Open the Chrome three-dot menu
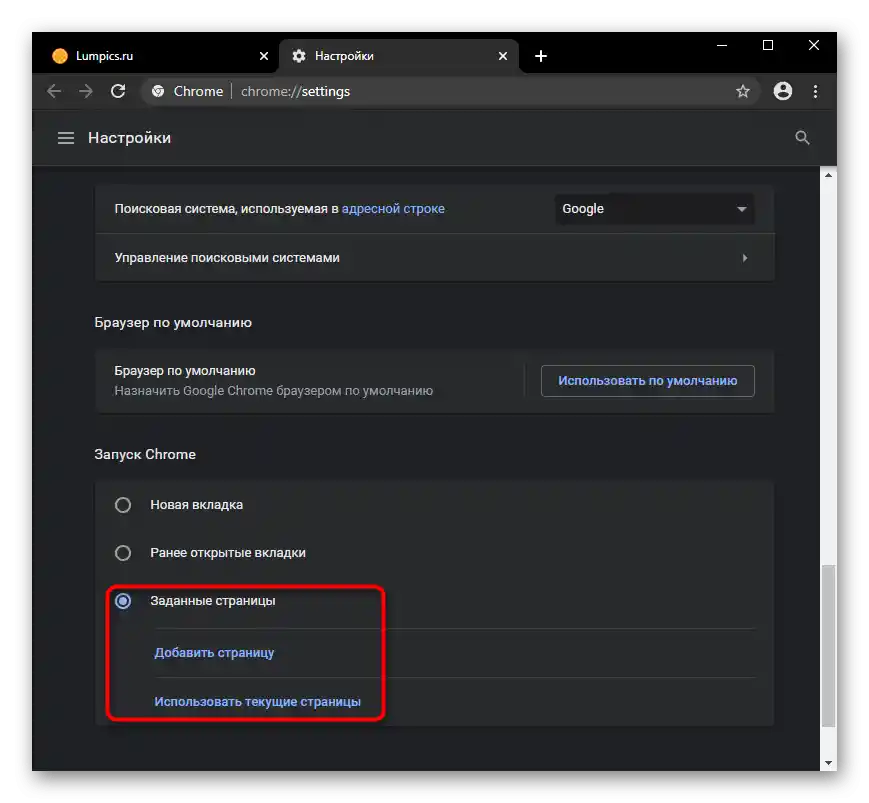This screenshot has width=869, height=803. (x=815, y=91)
